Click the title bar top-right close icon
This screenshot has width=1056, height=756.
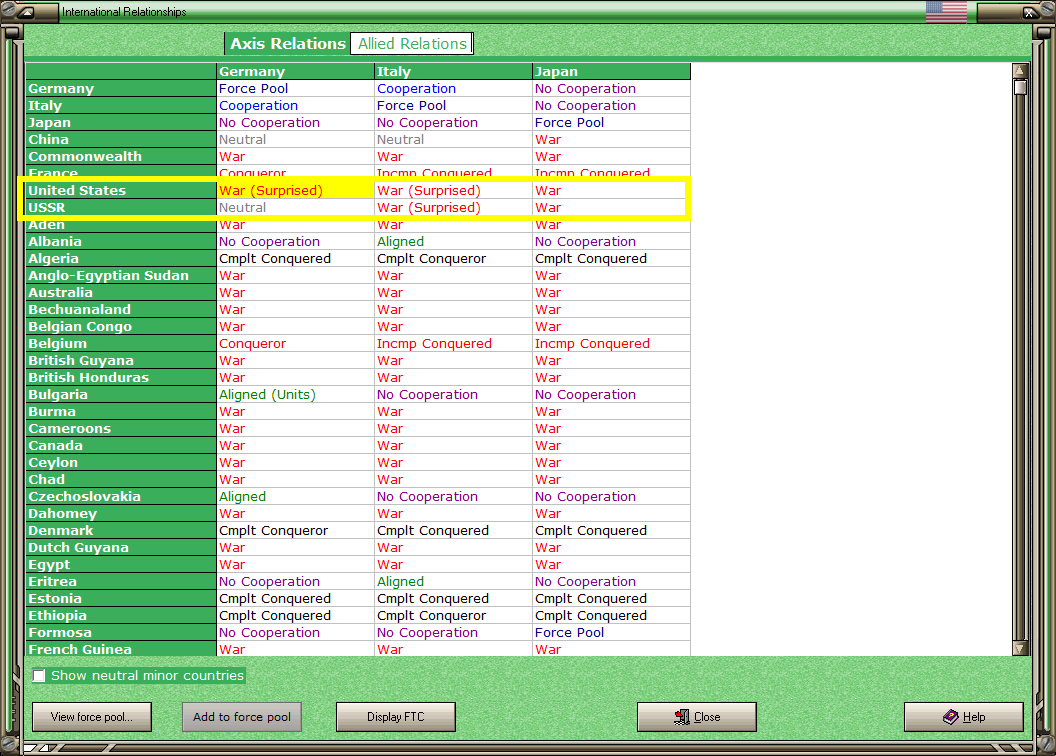[1029, 11]
